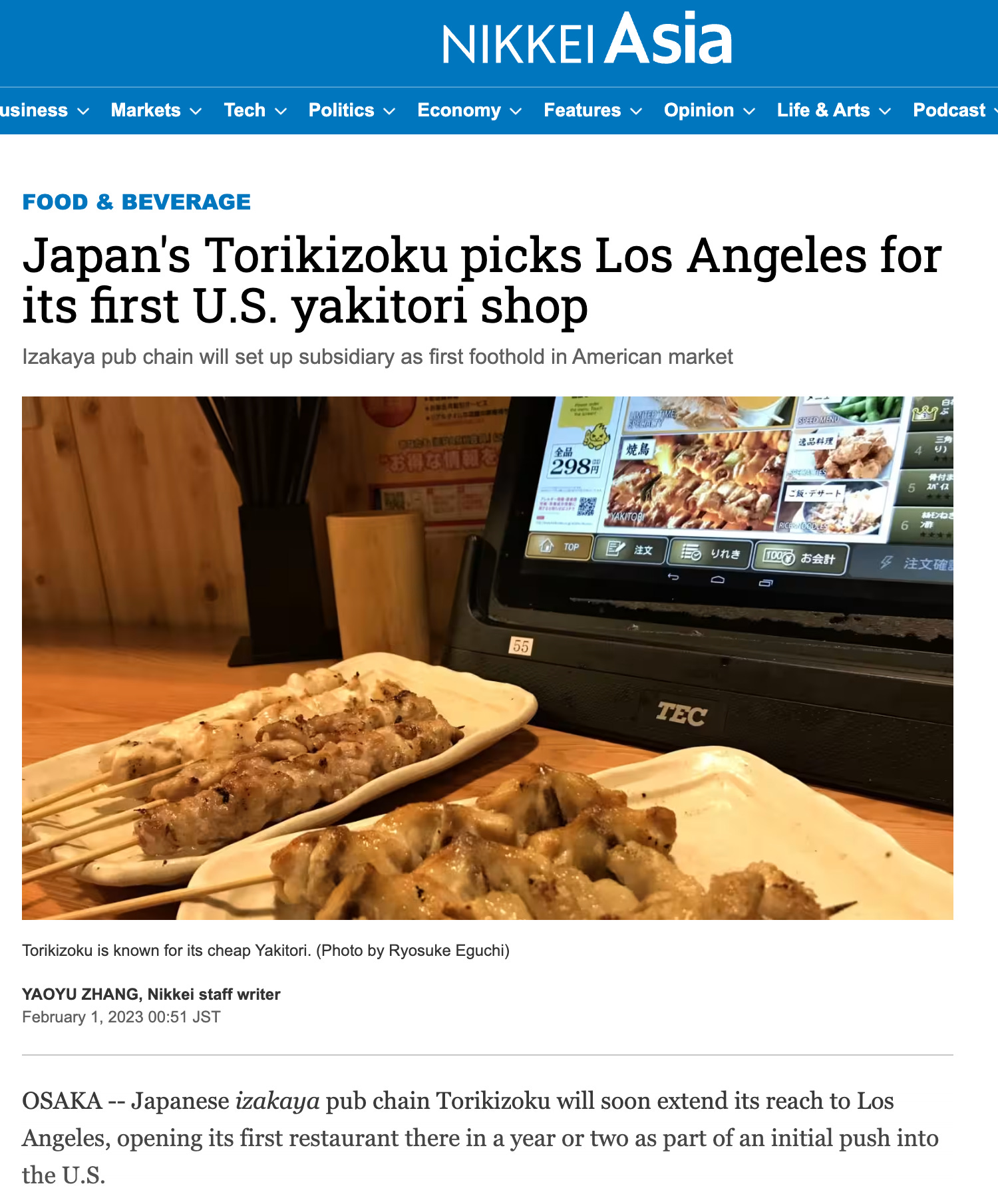Open the Nikkei Asia logo homepage
Image resolution: width=998 pixels, height=1204 pixels.
coord(587,39)
